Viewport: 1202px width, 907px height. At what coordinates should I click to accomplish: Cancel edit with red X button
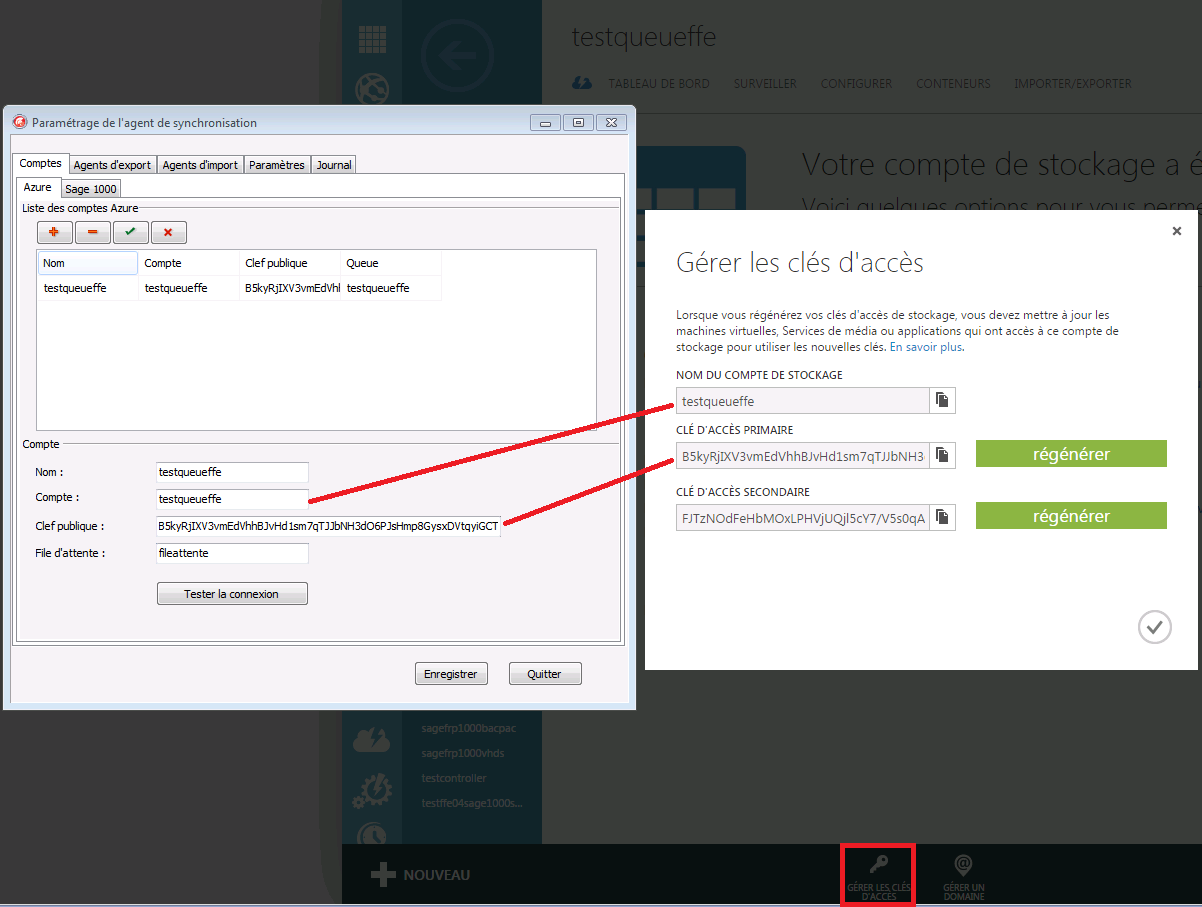[x=168, y=232]
